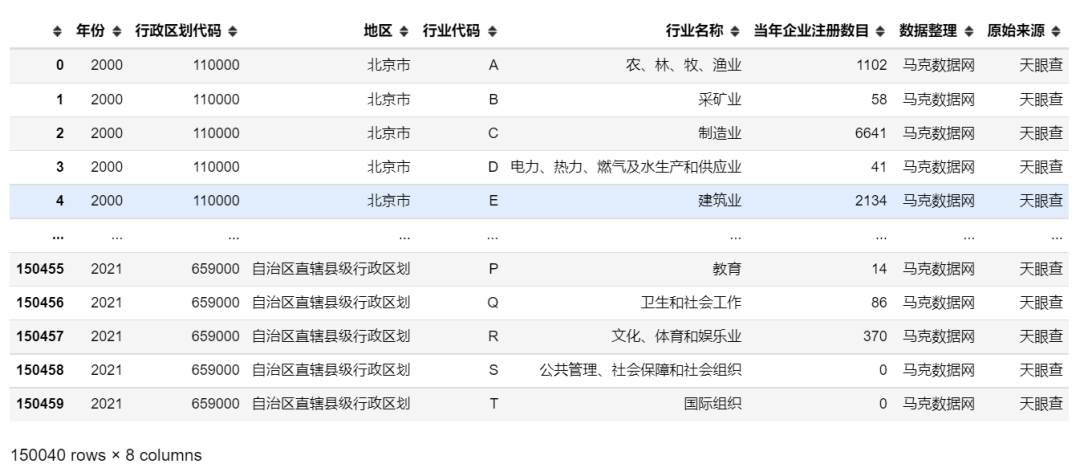Click cell 教育
The height and width of the screenshot is (468, 1080).
point(727,269)
